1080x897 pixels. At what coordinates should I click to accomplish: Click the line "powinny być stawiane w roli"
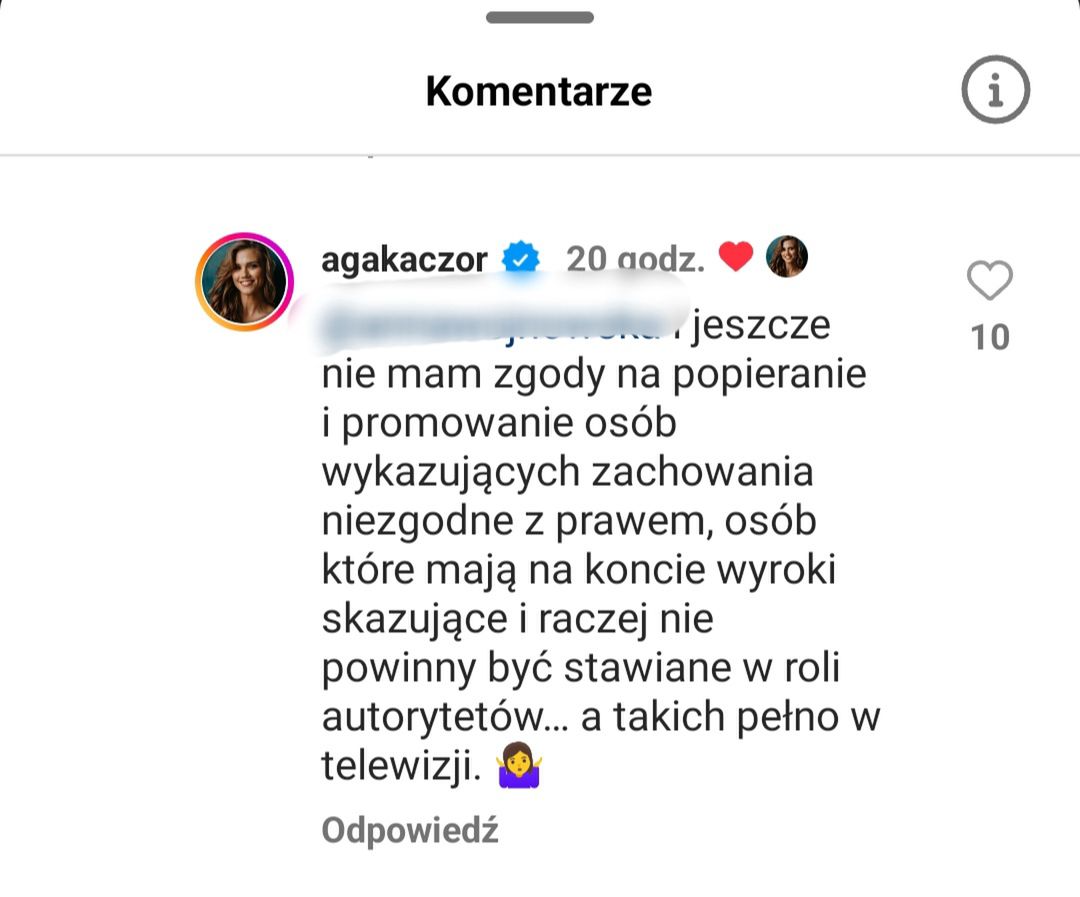(580, 668)
